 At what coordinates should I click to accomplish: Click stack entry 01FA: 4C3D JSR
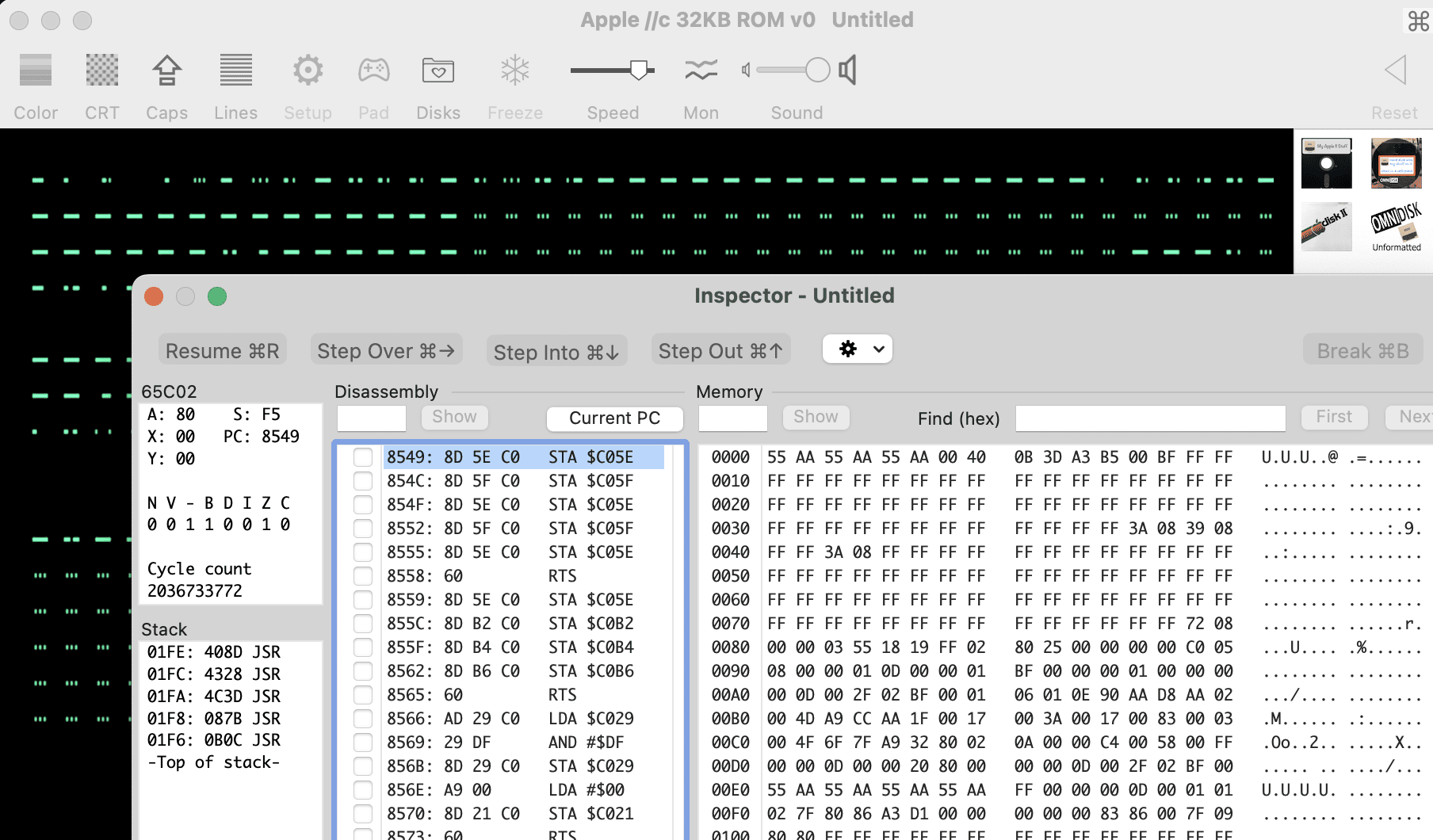pos(214,697)
